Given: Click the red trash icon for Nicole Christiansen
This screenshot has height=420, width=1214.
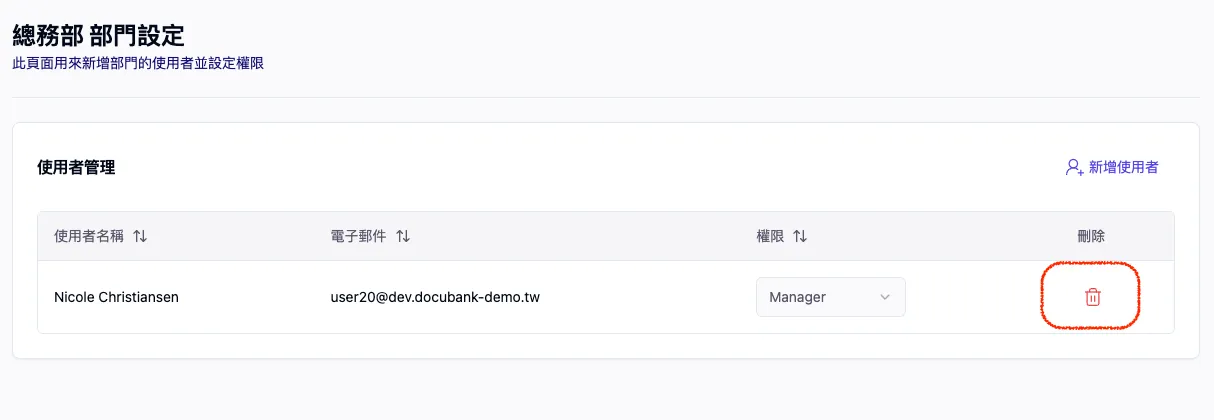Looking at the screenshot, I should [x=1092, y=297].
